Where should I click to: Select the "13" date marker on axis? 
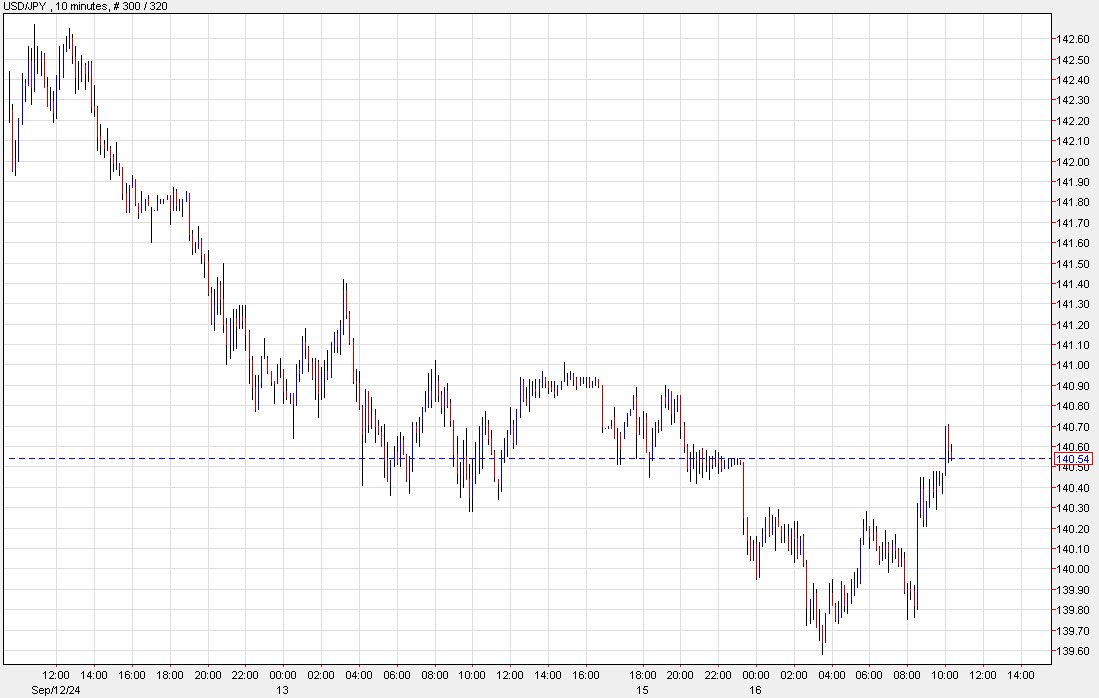click(x=283, y=689)
